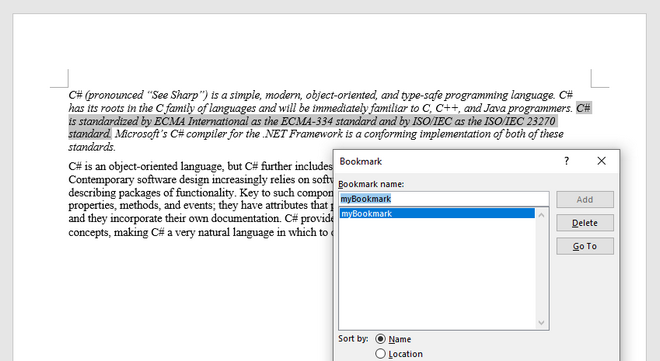Click the list's scroll up arrow

(x=541, y=215)
